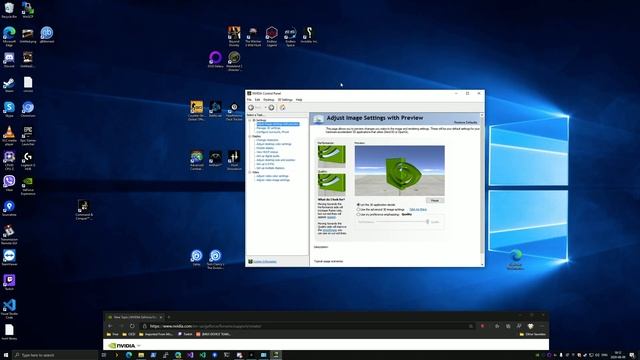The image size is (640, 360).
Task: Select Manage 3D settings in task tree
Action: click(268, 128)
